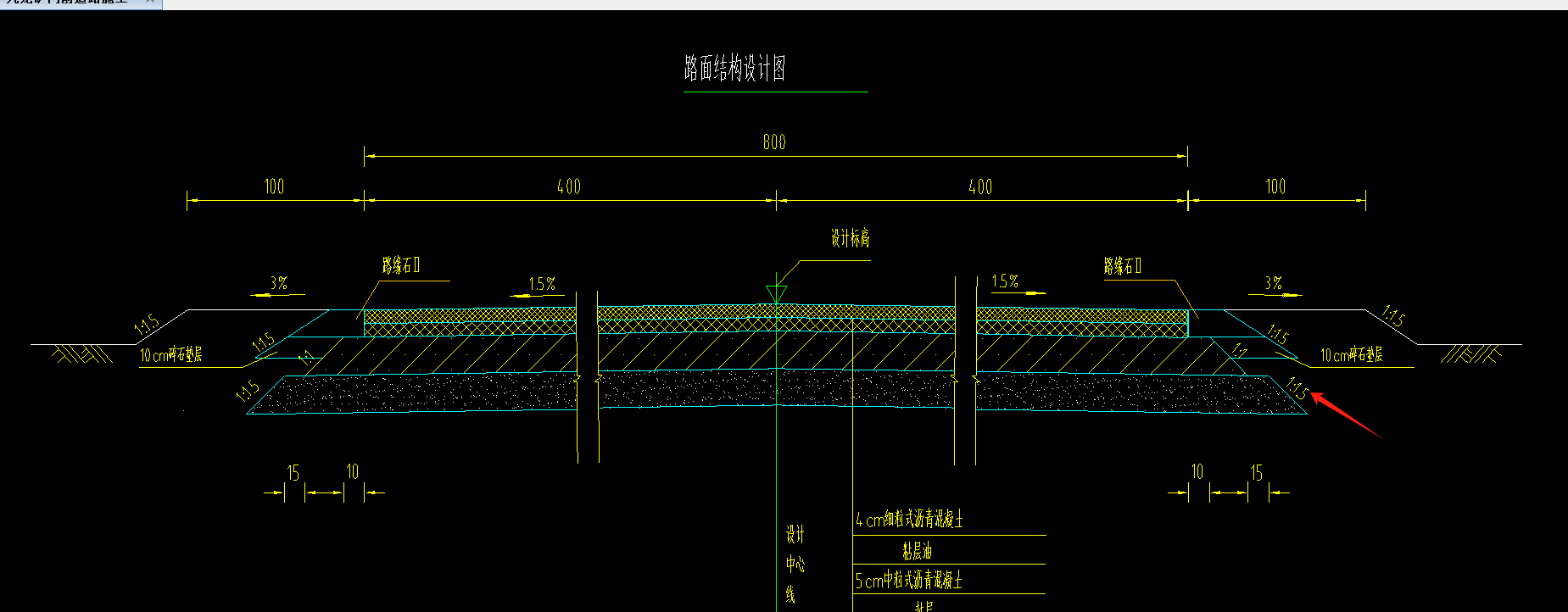This screenshot has width=1568, height=612.
Task: Select the left 10cm碎石垫层 annotation
Action: tap(171, 354)
